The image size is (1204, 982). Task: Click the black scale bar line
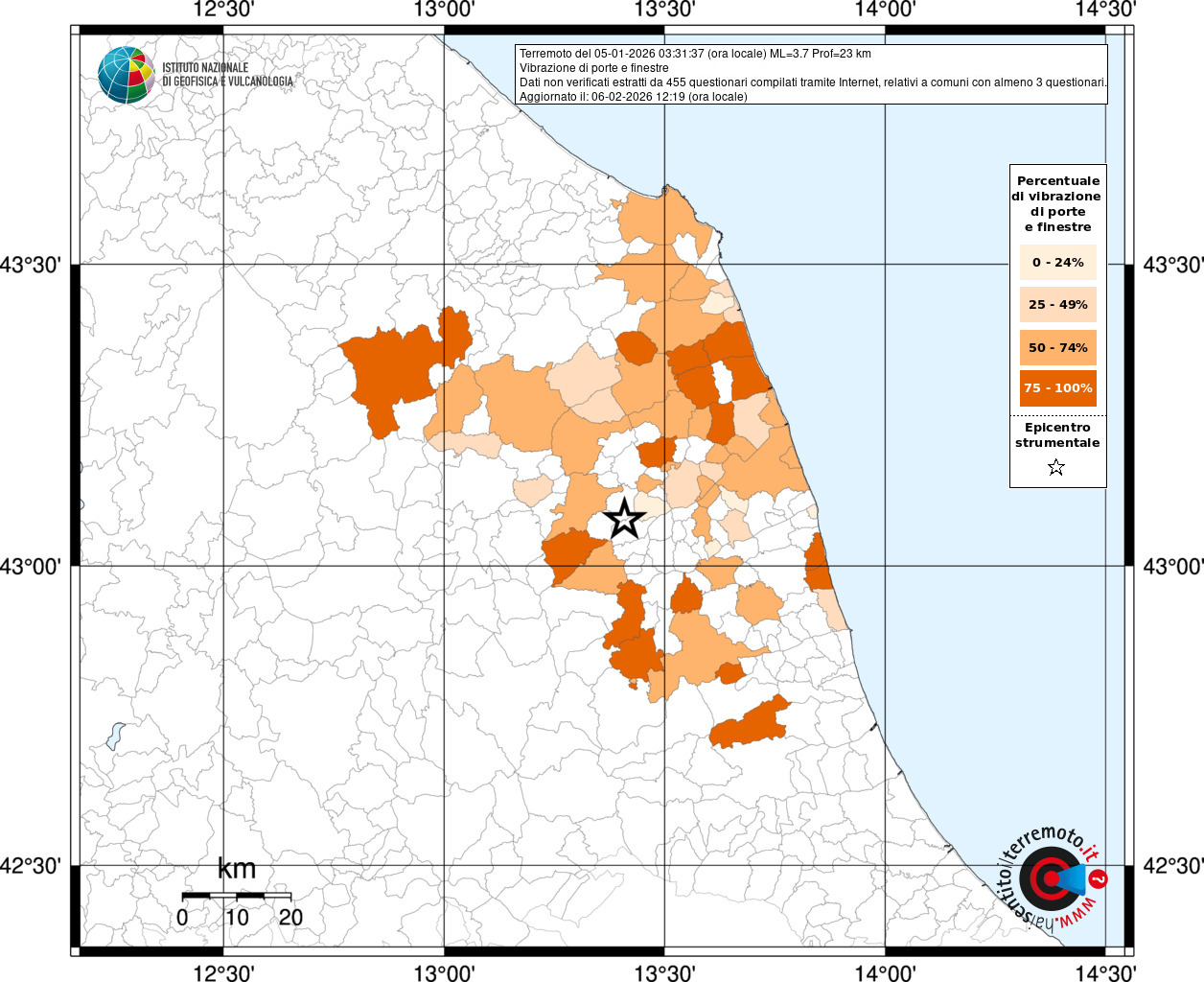tap(237, 895)
